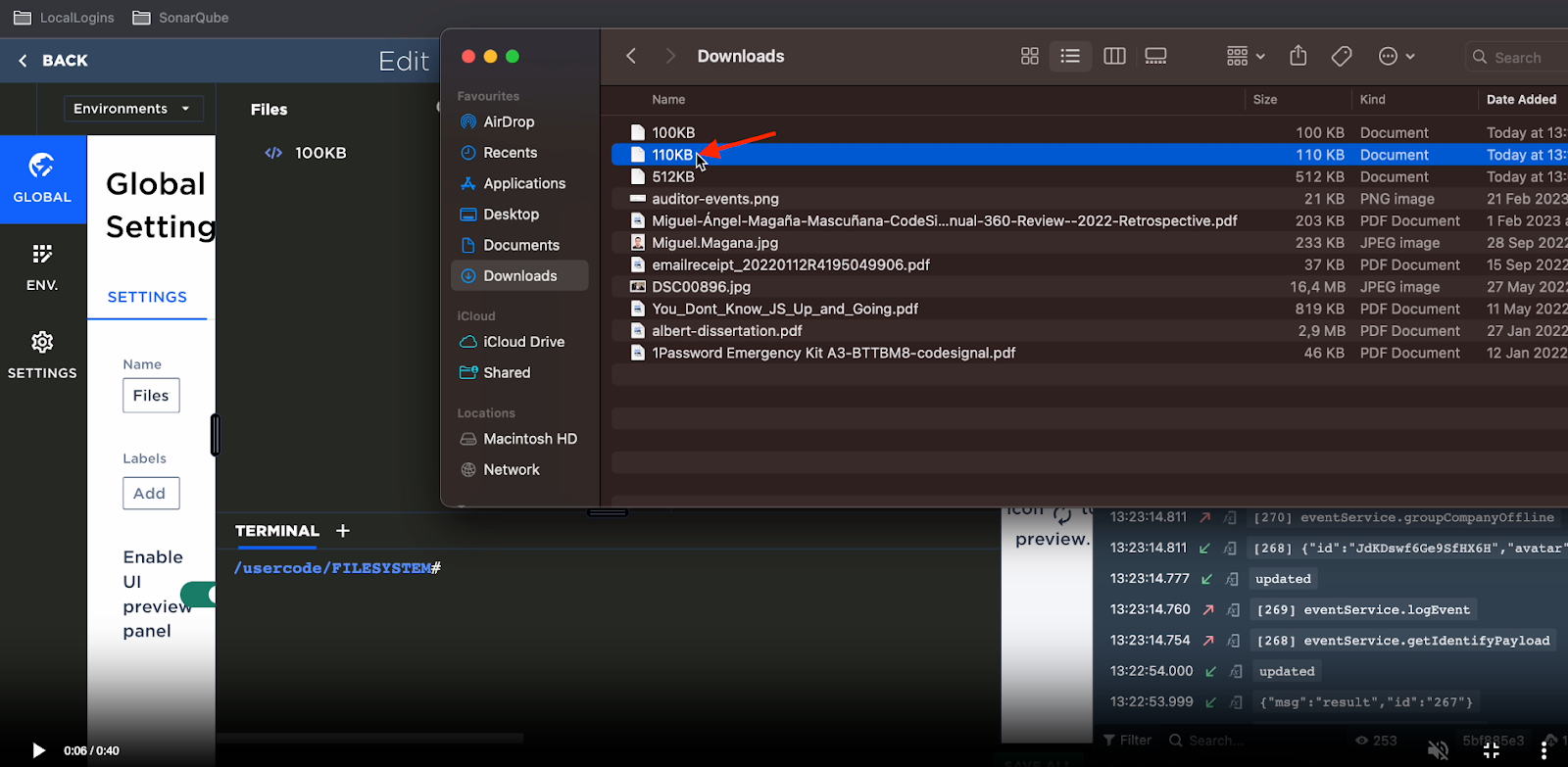Viewport: 1568px width, 767px height.
Task: Open the Environments dropdown
Action: [x=133, y=109]
